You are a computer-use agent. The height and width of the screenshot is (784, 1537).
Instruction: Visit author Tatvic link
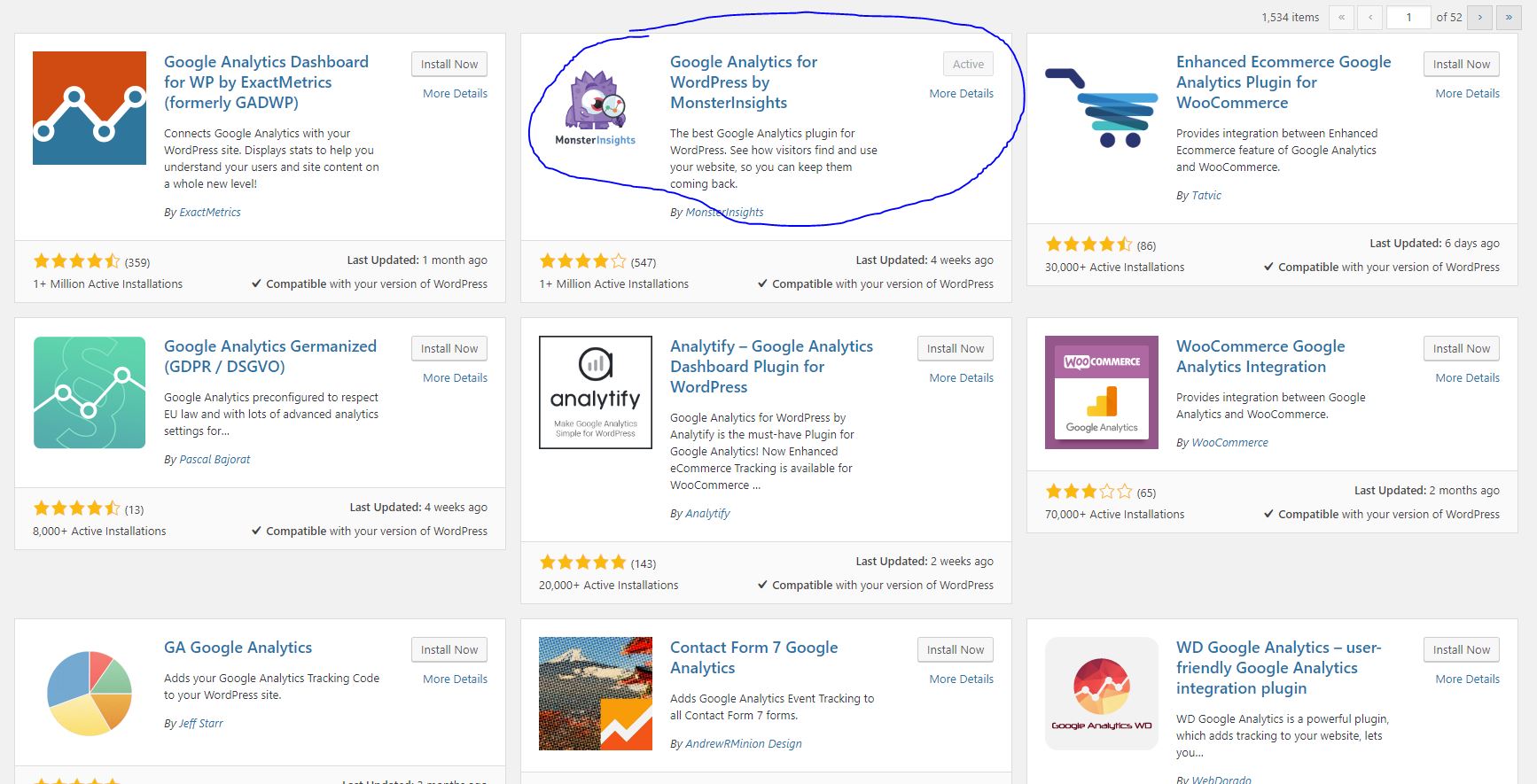[x=1206, y=196]
